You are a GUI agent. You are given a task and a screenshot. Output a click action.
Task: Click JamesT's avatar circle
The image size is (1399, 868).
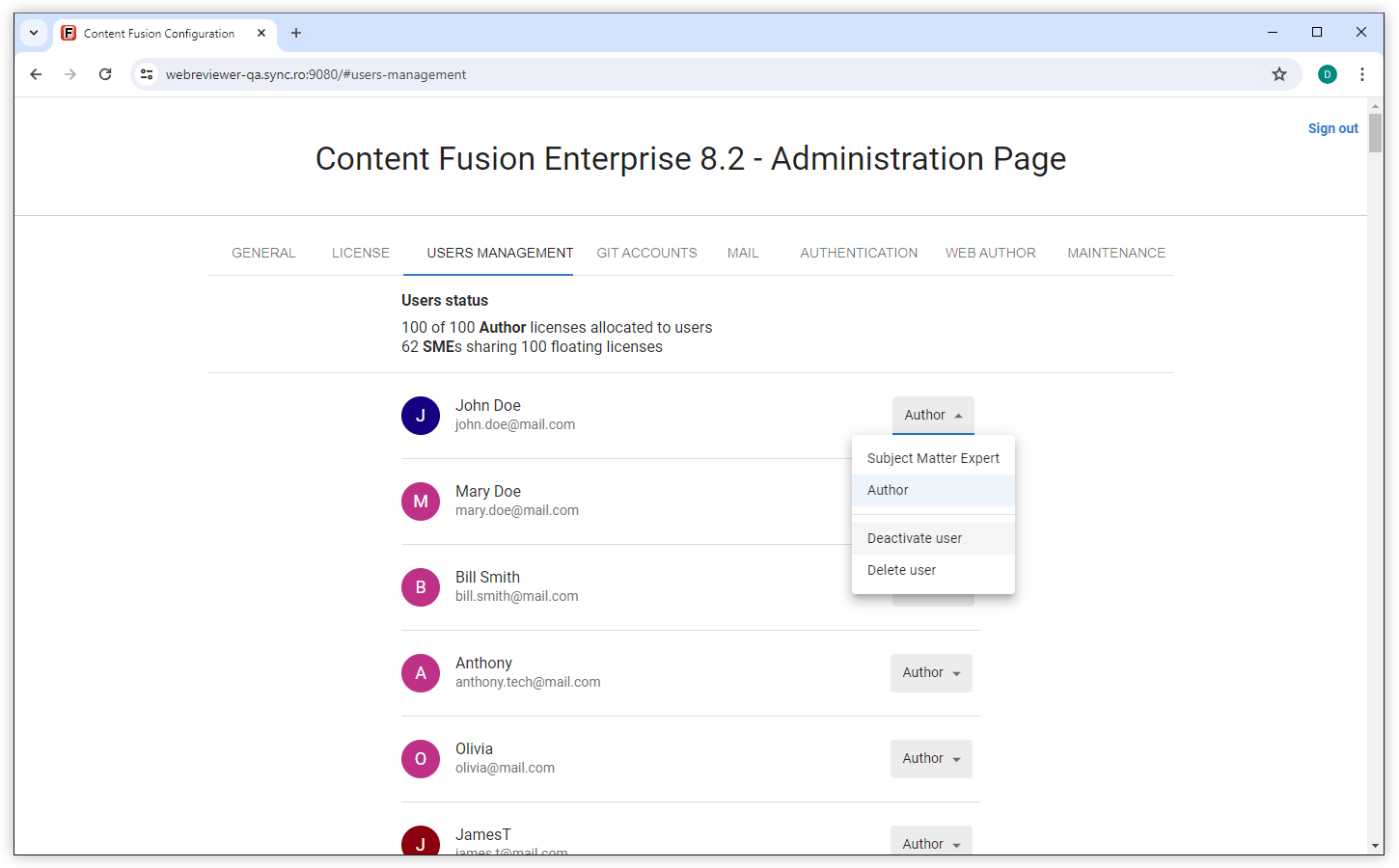421,840
